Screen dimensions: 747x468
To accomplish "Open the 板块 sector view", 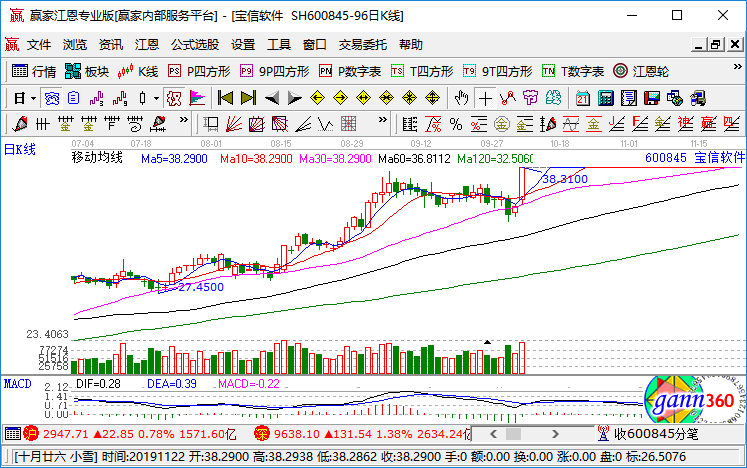I will tap(87, 71).
